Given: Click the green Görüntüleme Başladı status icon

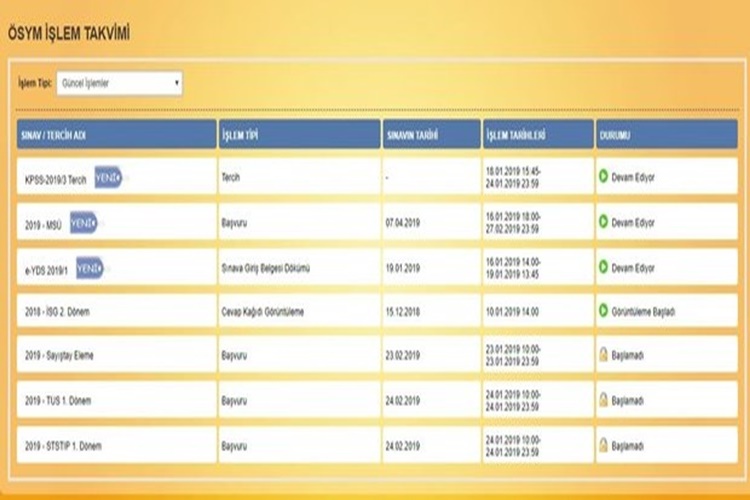Looking at the screenshot, I should tap(603, 311).
